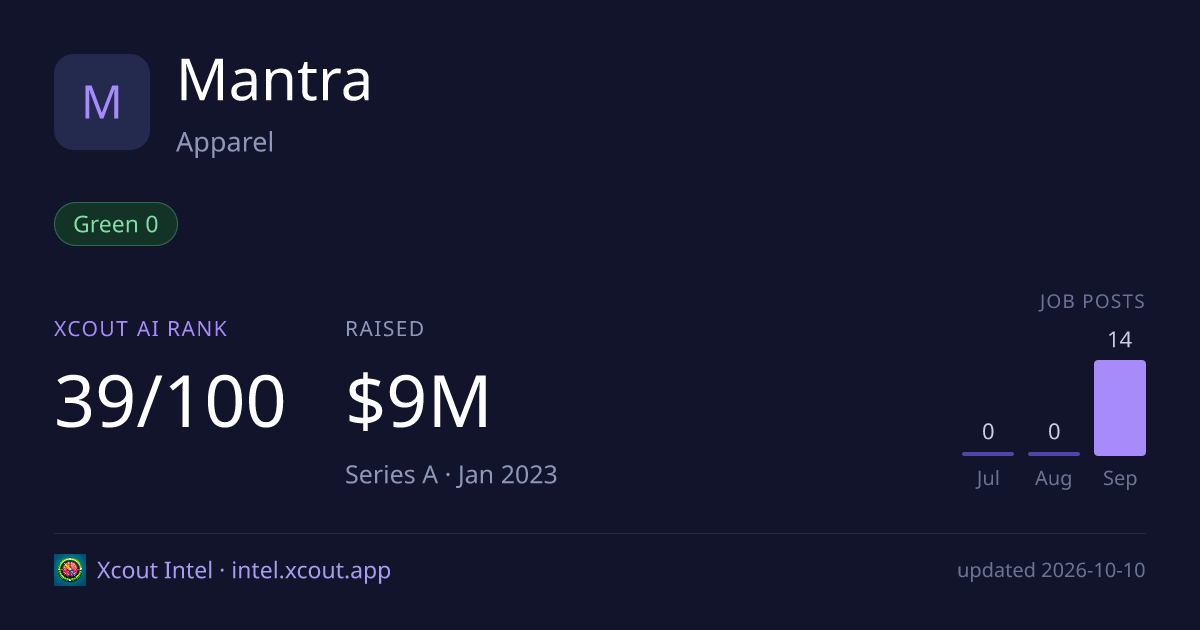
Task: Click the 39/100 rank score
Action: click(x=170, y=402)
